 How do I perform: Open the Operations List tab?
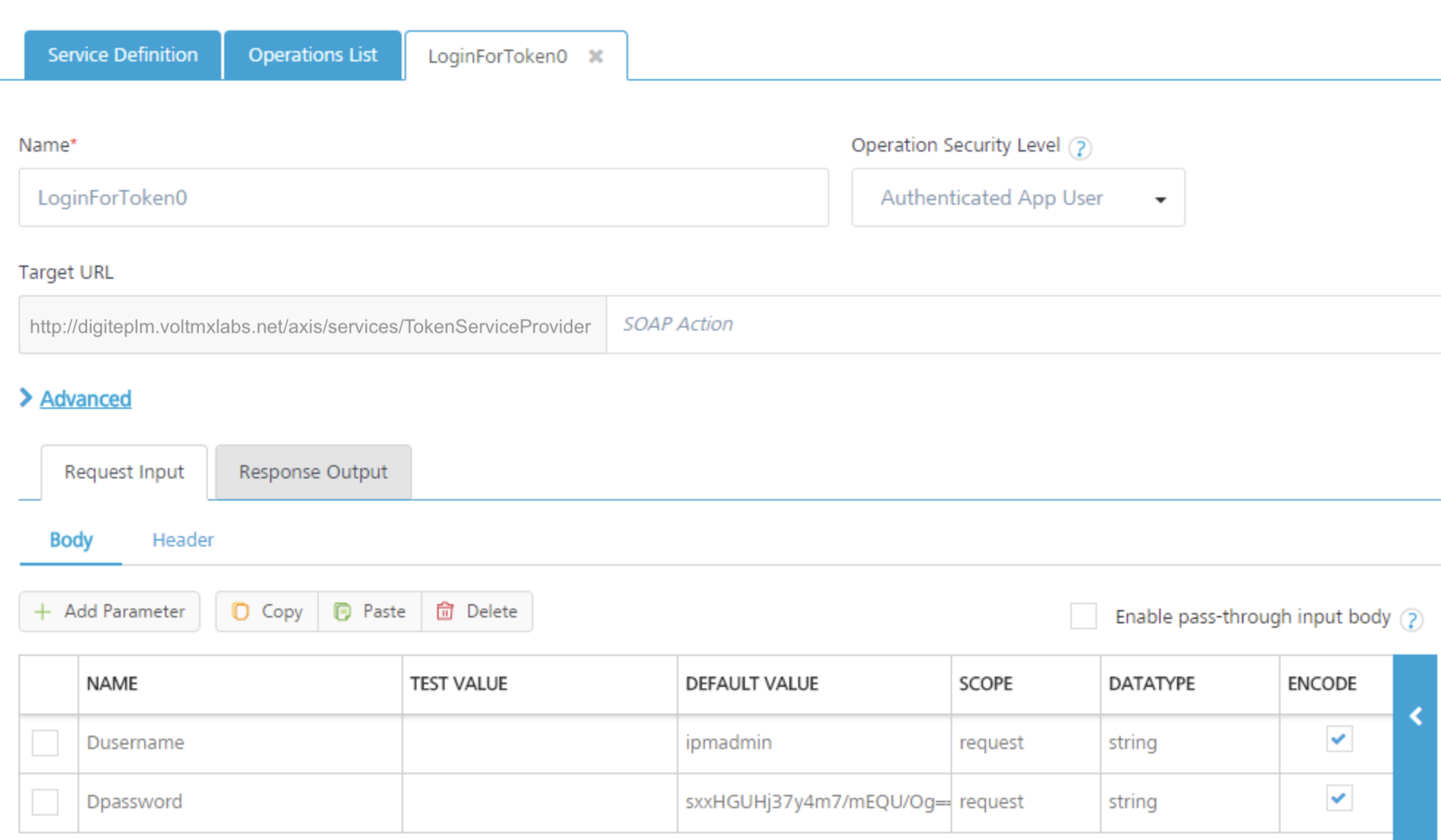coord(312,55)
